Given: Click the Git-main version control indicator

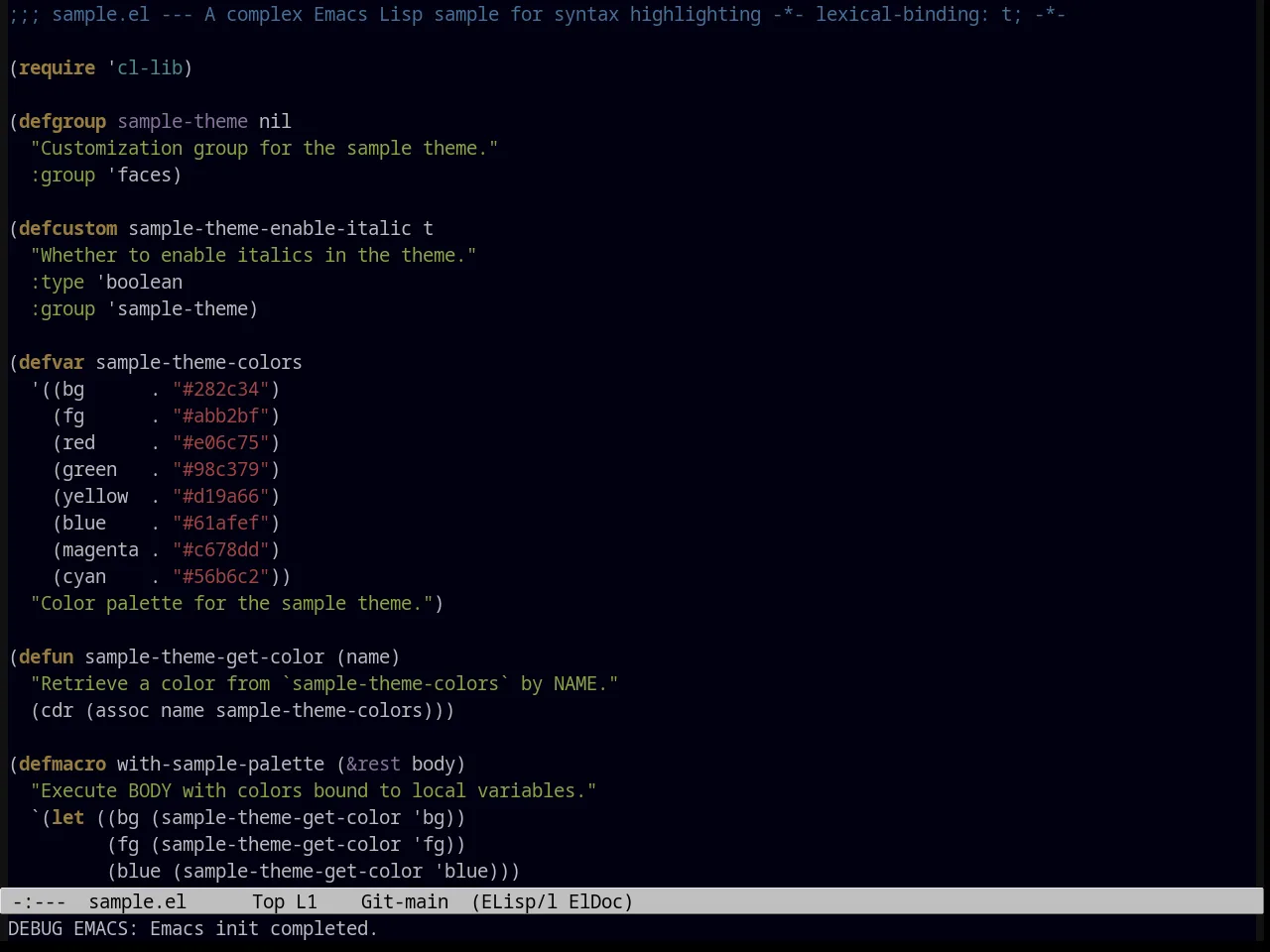Looking at the screenshot, I should pyautogui.click(x=405, y=901).
